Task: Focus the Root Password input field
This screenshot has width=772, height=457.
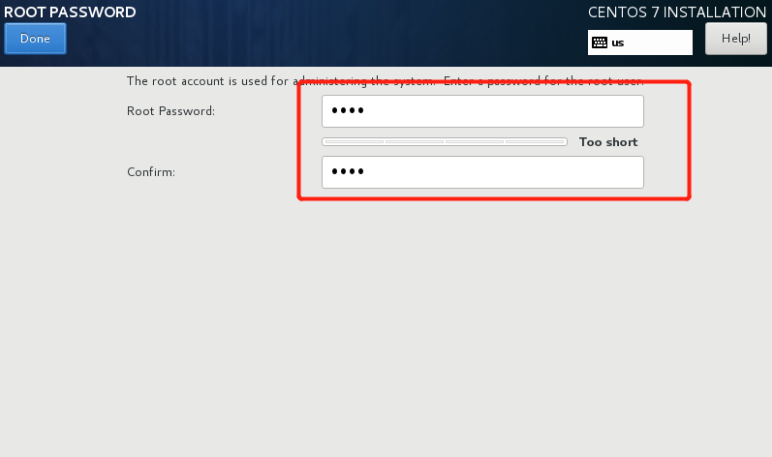Action: [482, 111]
